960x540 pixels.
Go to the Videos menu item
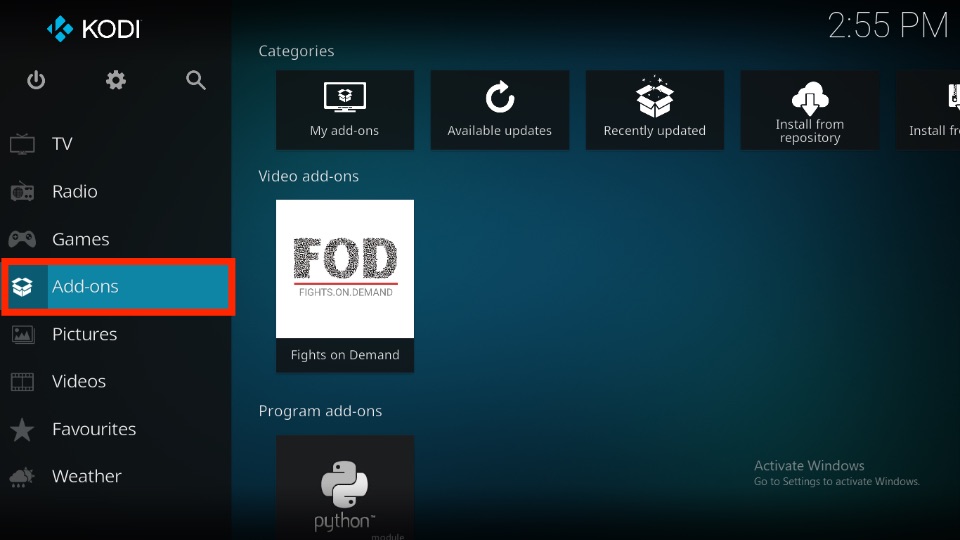[x=116, y=381]
